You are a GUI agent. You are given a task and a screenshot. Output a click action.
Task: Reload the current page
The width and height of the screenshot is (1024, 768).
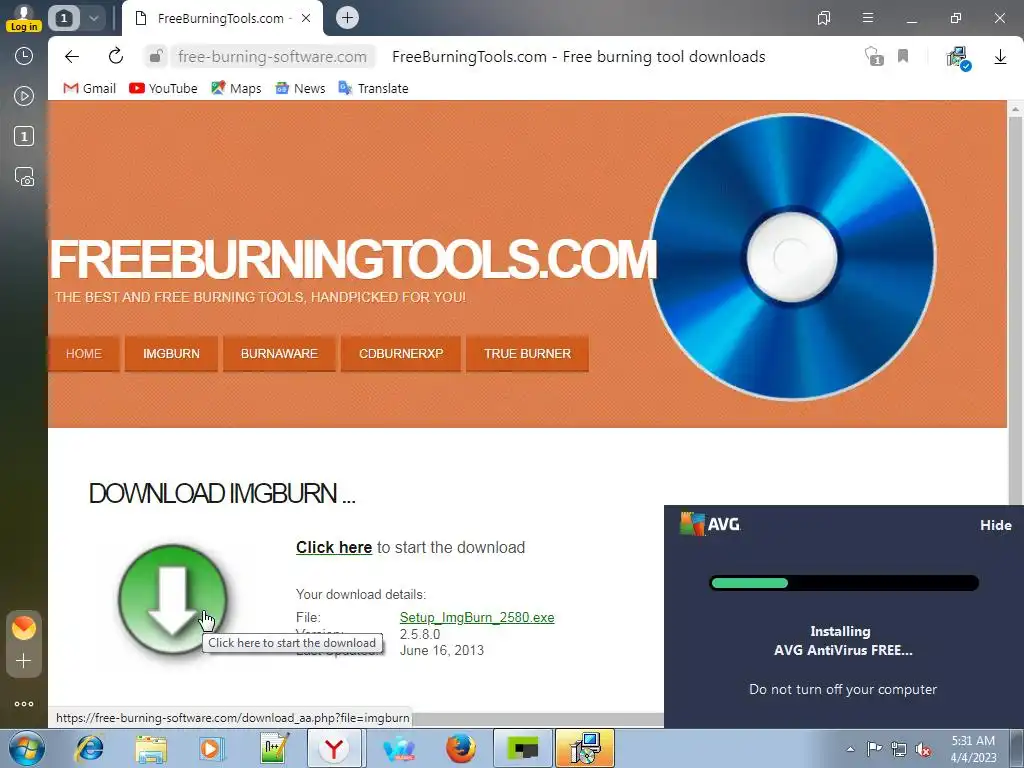point(116,56)
